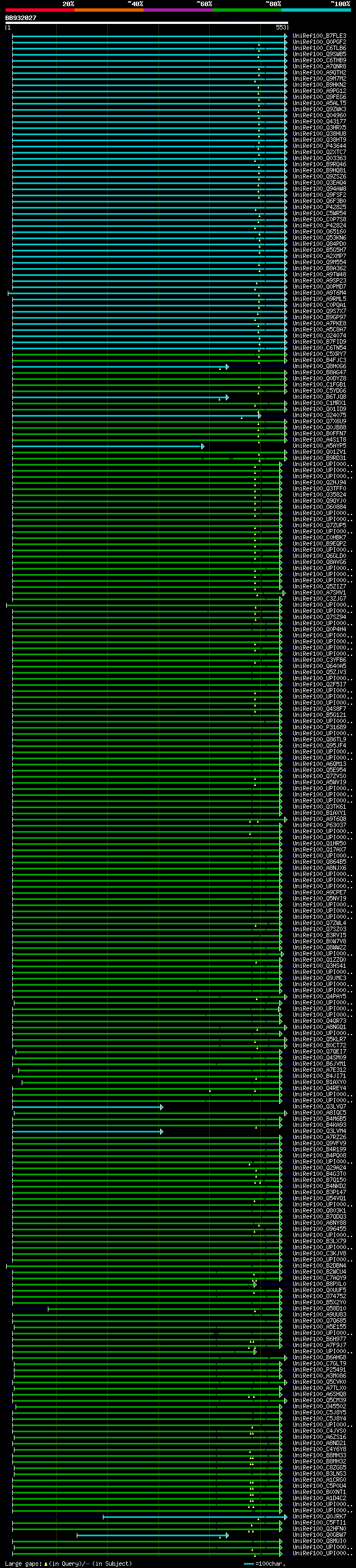Select hit label UniRef100_A9QTH2
The height and width of the screenshot is (1568, 356).
(x=319, y=72)
